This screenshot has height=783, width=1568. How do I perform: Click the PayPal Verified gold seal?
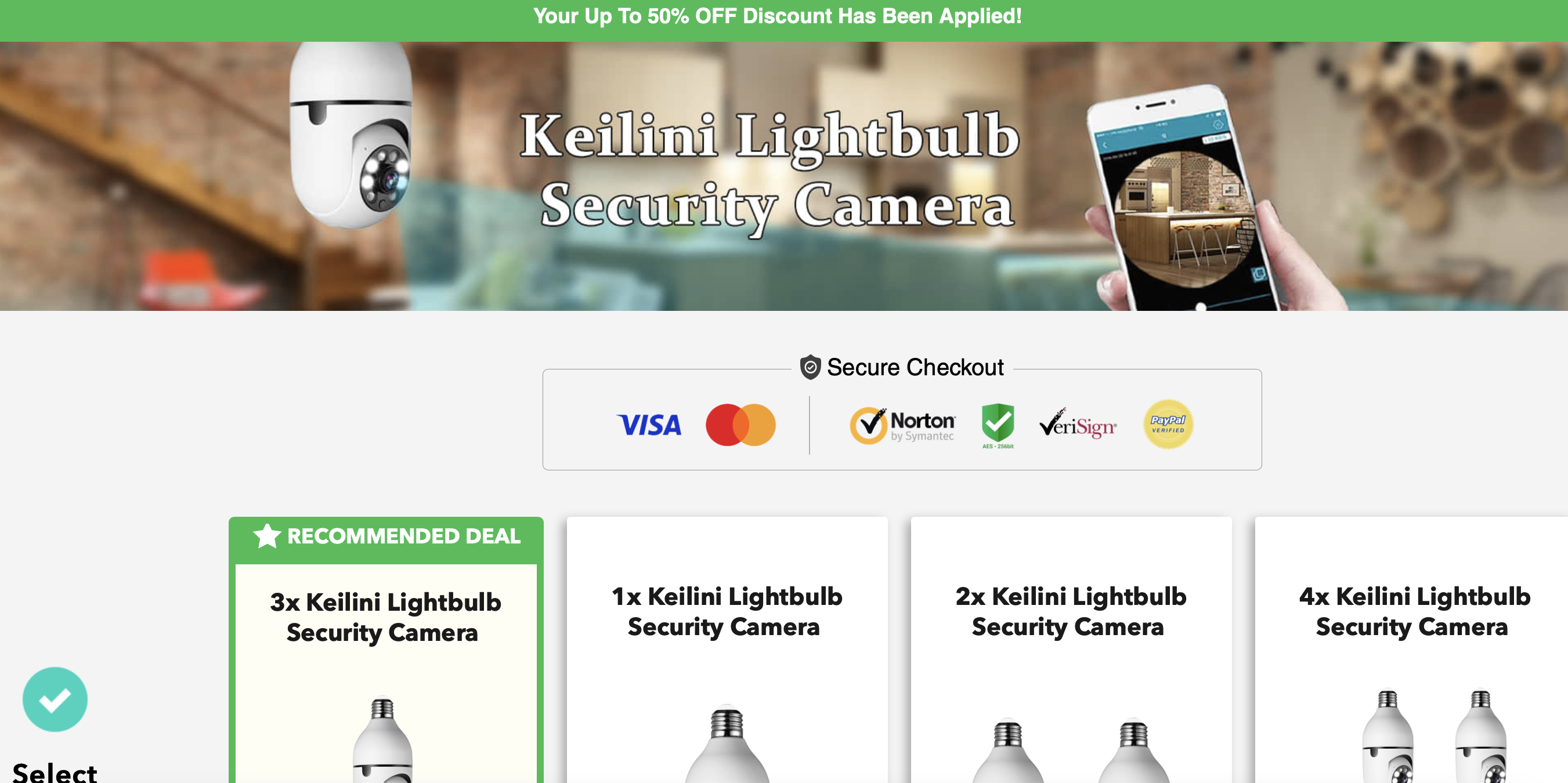(1168, 424)
